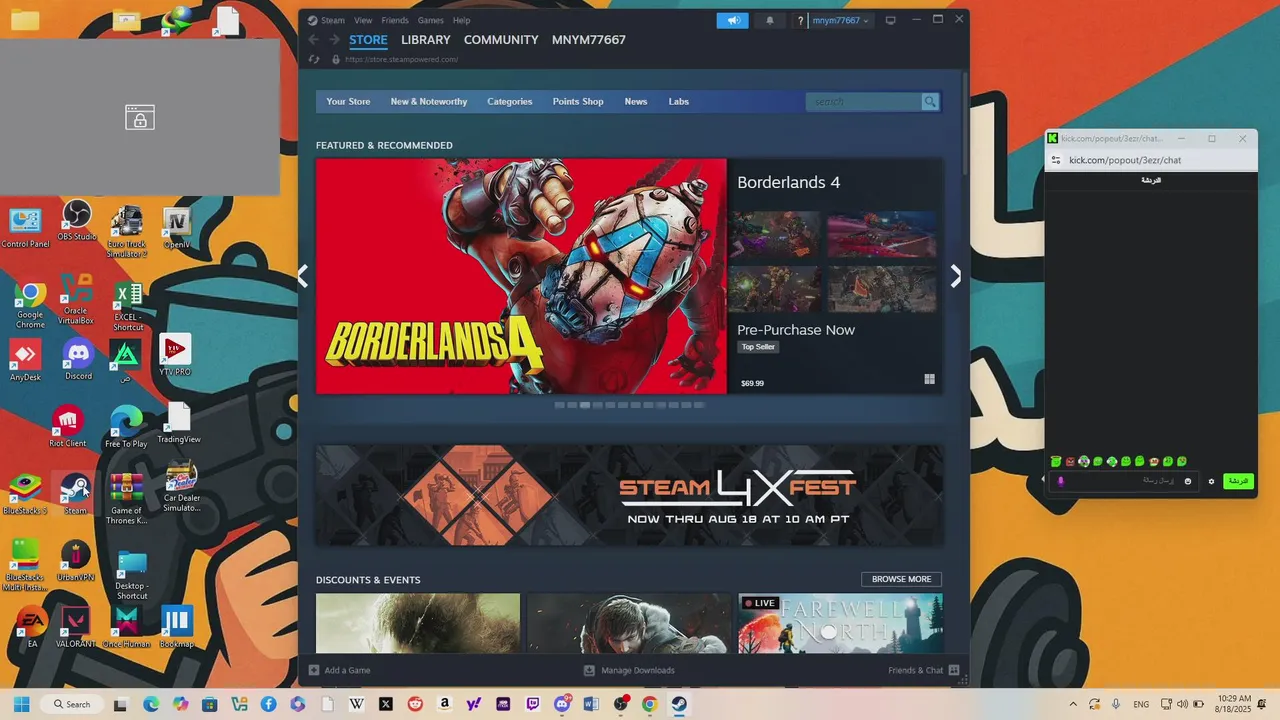1280x720 pixels.
Task: Open OBS Studio desktop icon
Action: [x=77, y=221]
